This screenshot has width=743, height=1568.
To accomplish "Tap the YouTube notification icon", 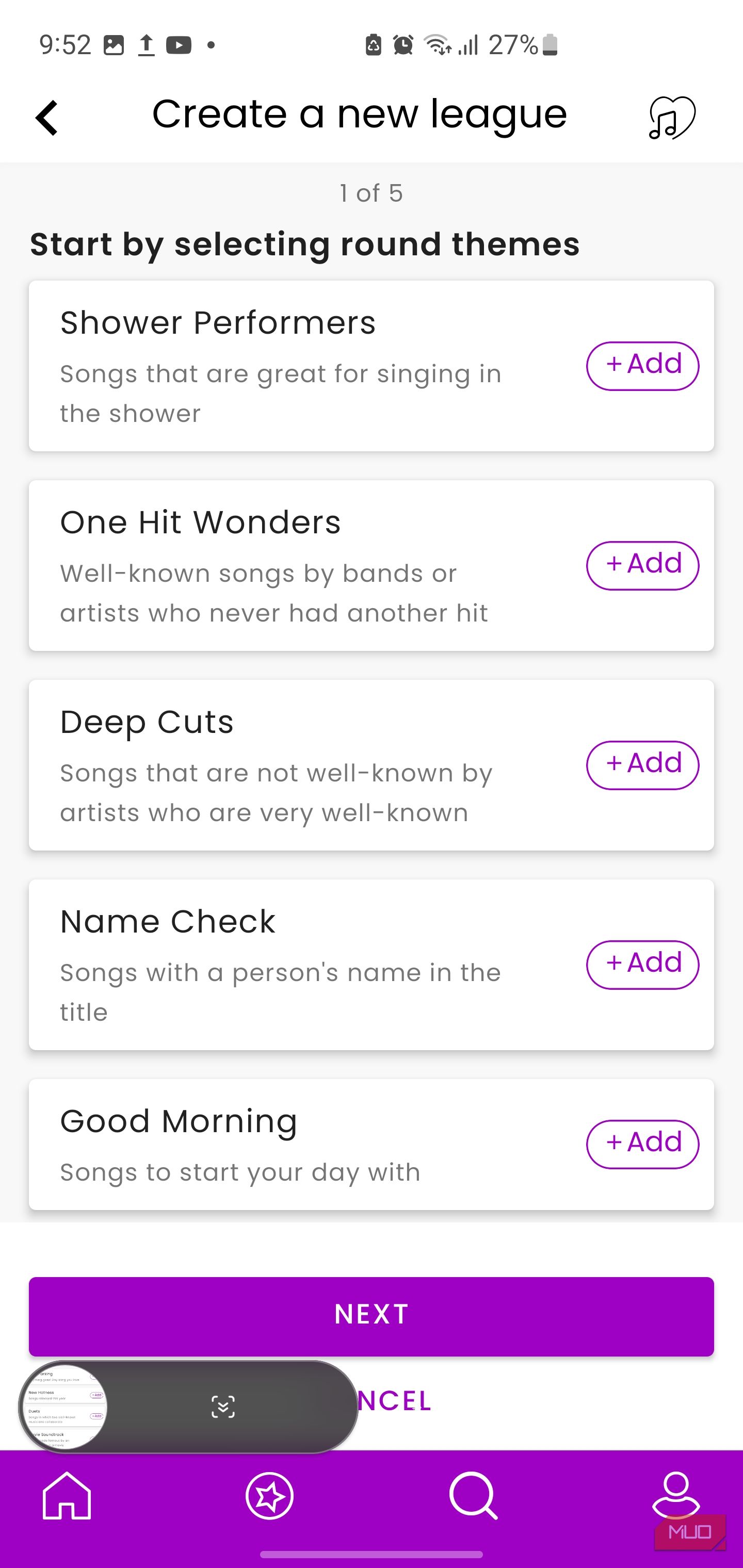I will (x=179, y=45).
